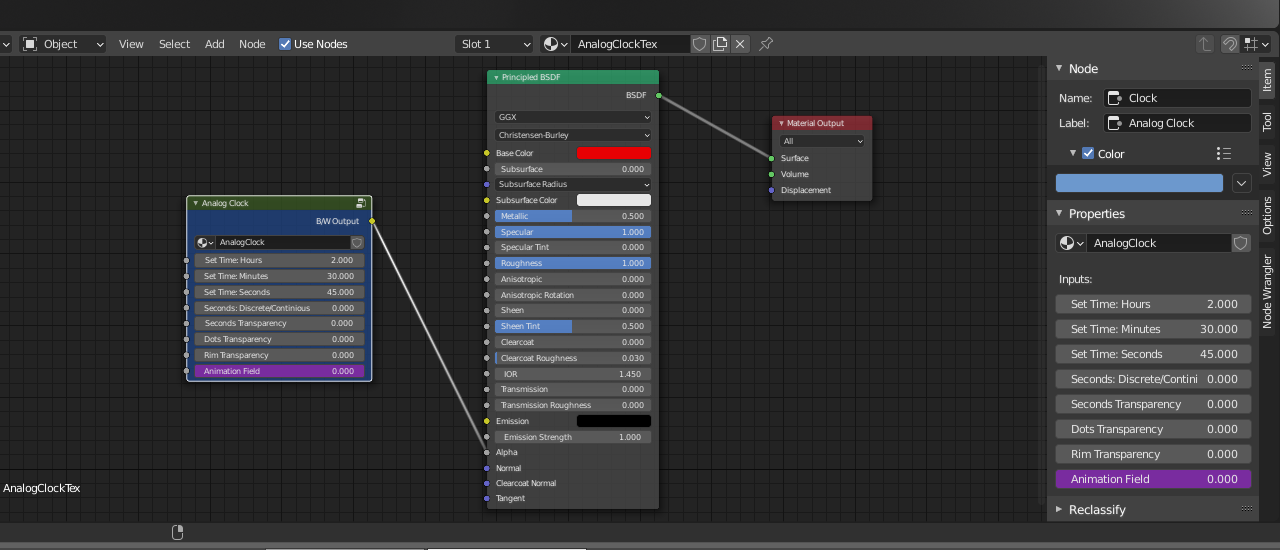This screenshot has height=550, width=1280.
Task: Open Node panel drag handle dots
Action: click(x=1246, y=68)
